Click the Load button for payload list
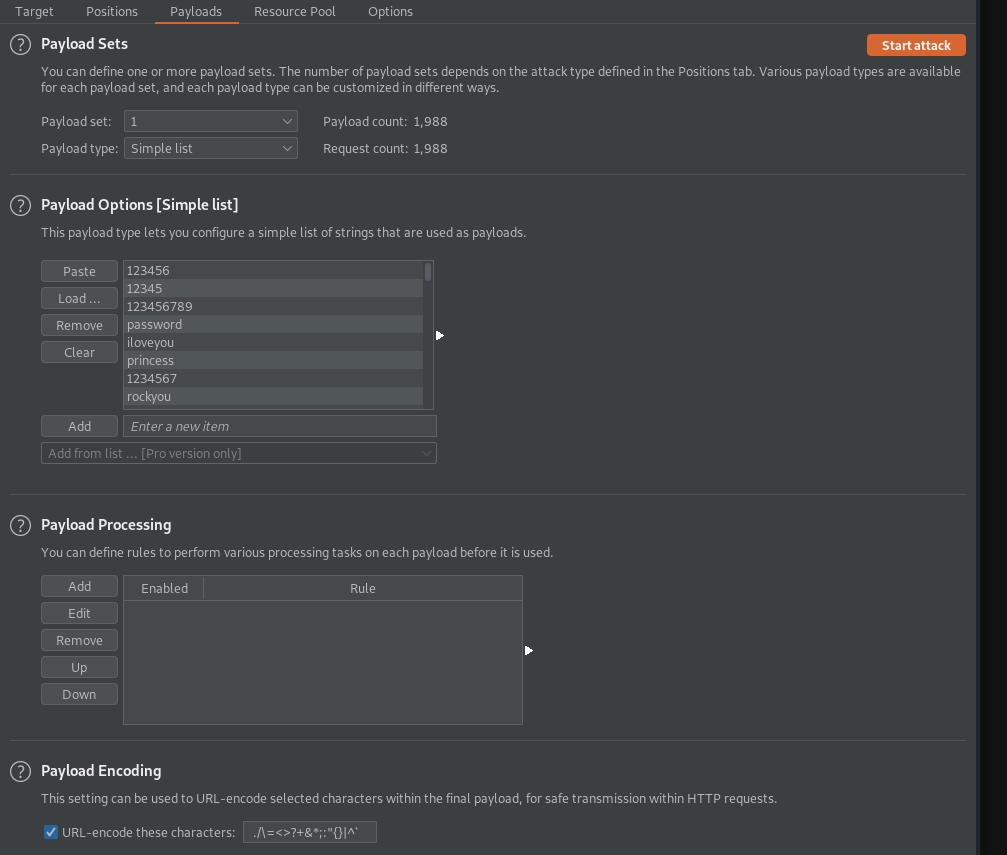Viewport: 1007px width, 855px height. [79, 298]
